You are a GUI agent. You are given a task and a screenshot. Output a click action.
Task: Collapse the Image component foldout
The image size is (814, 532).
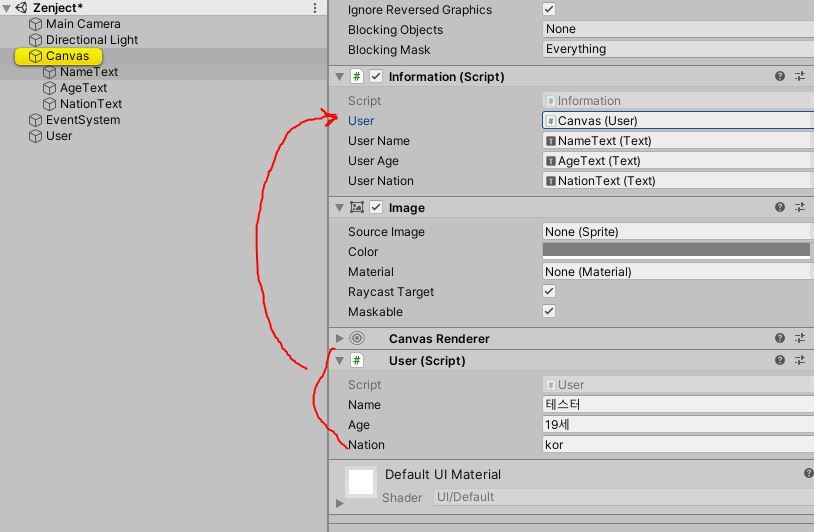339,208
